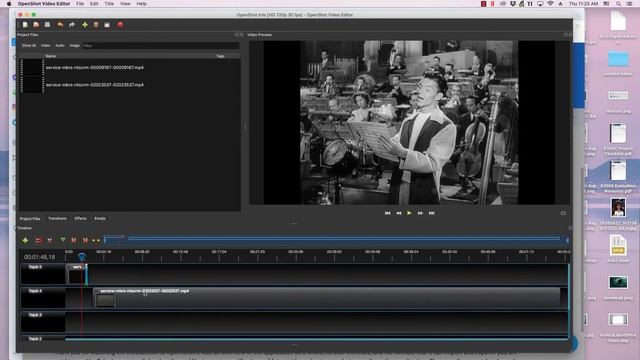
Task: Select the Audio files filter
Action: (x=60, y=46)
